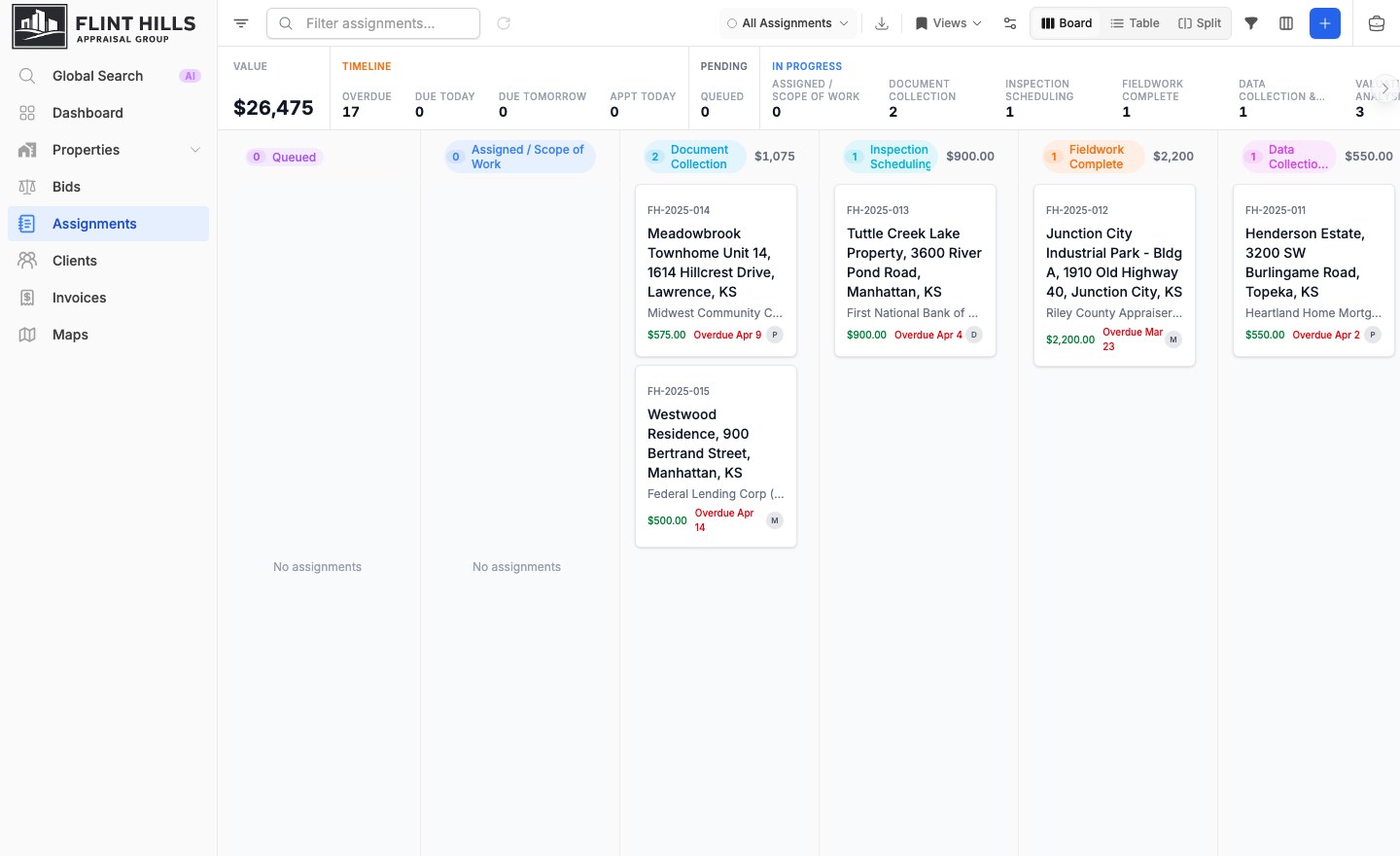Click the Filter assignments input field
Image resolution: width=1400 pixels, height=856 pixels.
tap(373, 23)
